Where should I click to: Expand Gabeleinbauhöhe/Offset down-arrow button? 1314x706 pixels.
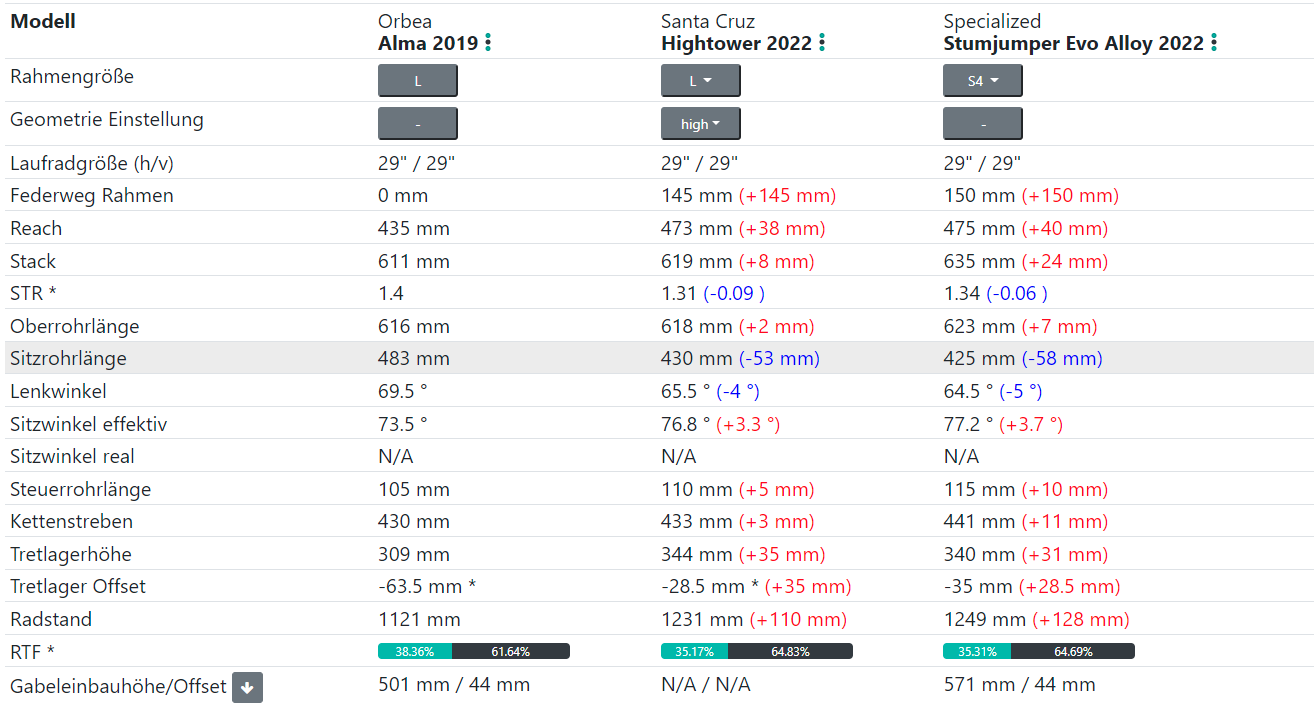click(x=248, y=687)
